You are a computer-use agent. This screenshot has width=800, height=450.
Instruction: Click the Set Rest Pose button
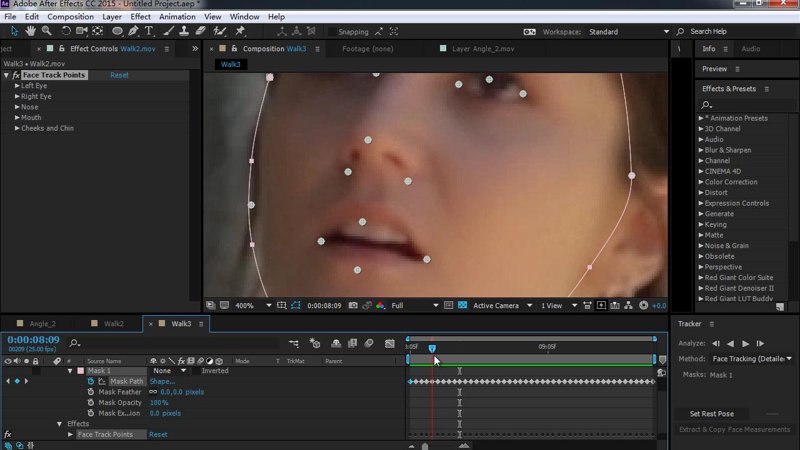[712, 414]
